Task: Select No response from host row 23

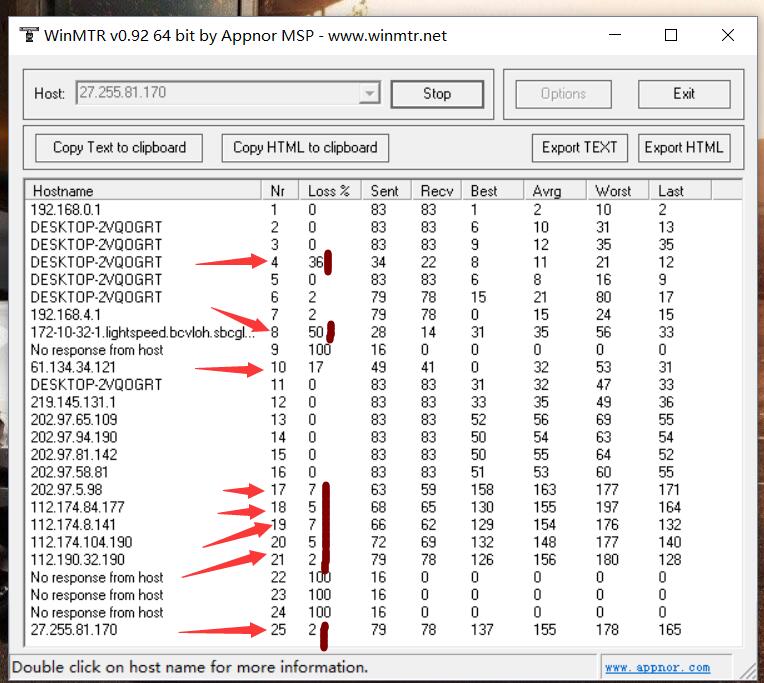Action: coord(383,595)
